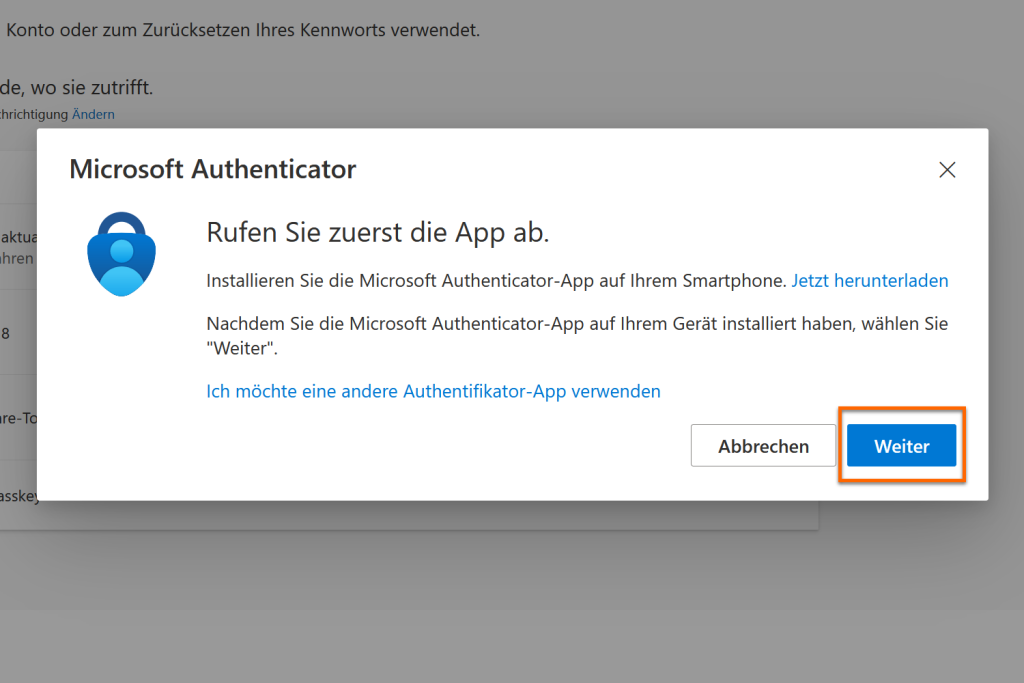
Task: Select the background row showing '8'
Action: tap(6, 333)
